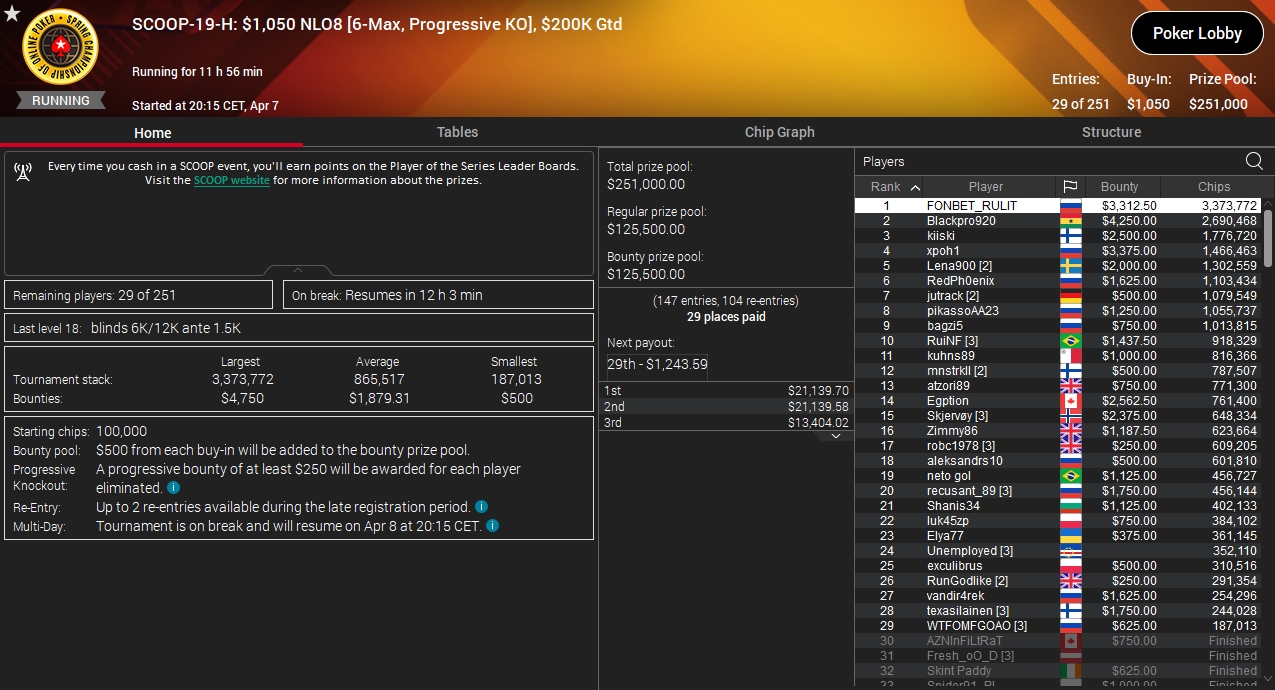Viewport: 1275px width, 690px height.
Task: Click the info icon beside Multi-Day details
Action: [493, 526]
